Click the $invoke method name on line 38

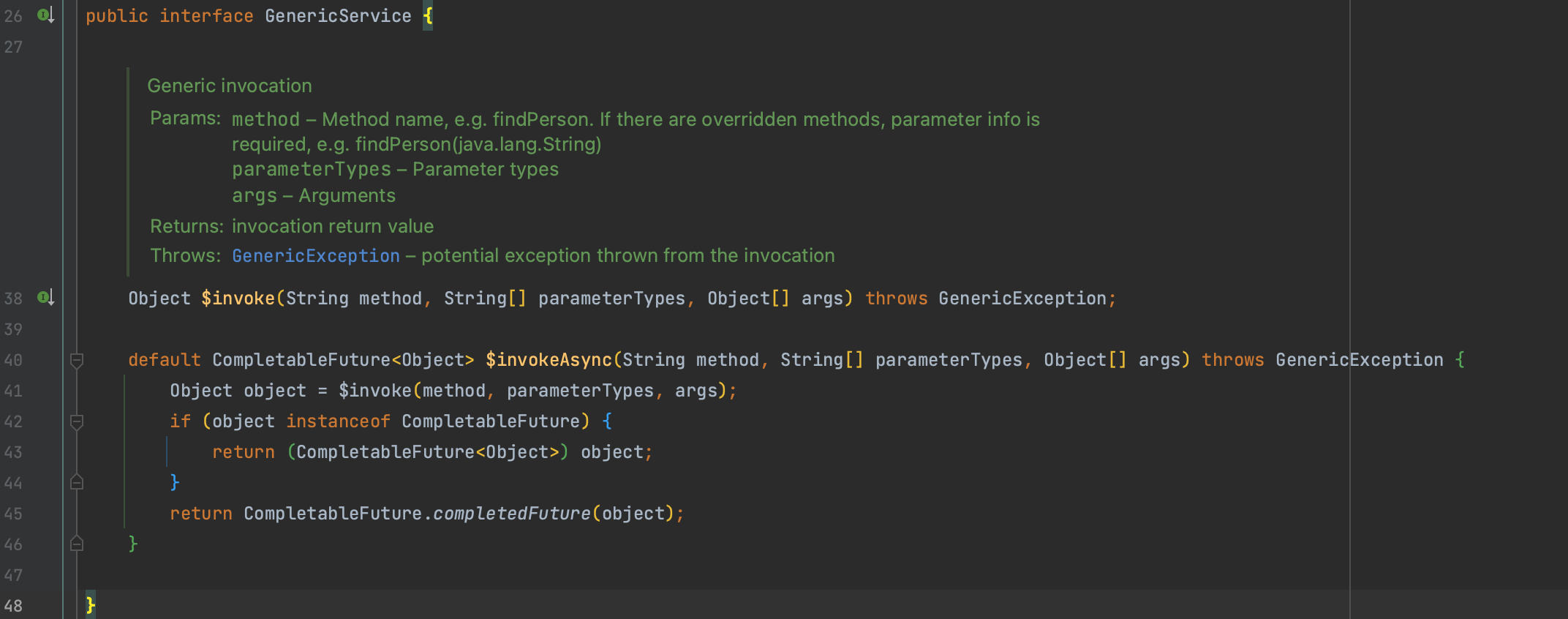point(238,299)
